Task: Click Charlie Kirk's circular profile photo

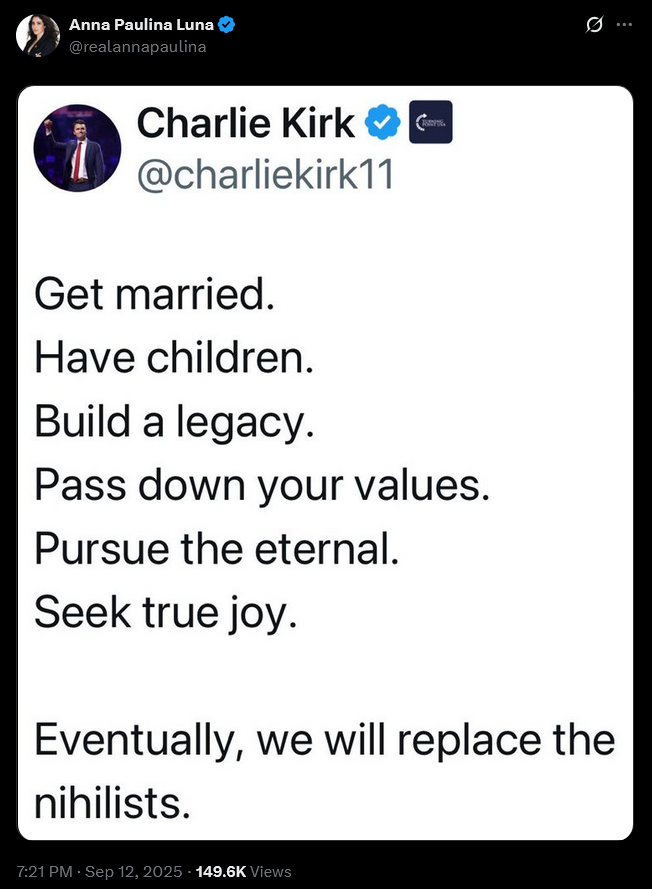Action: pyautogui.click(x=77, y=148)
